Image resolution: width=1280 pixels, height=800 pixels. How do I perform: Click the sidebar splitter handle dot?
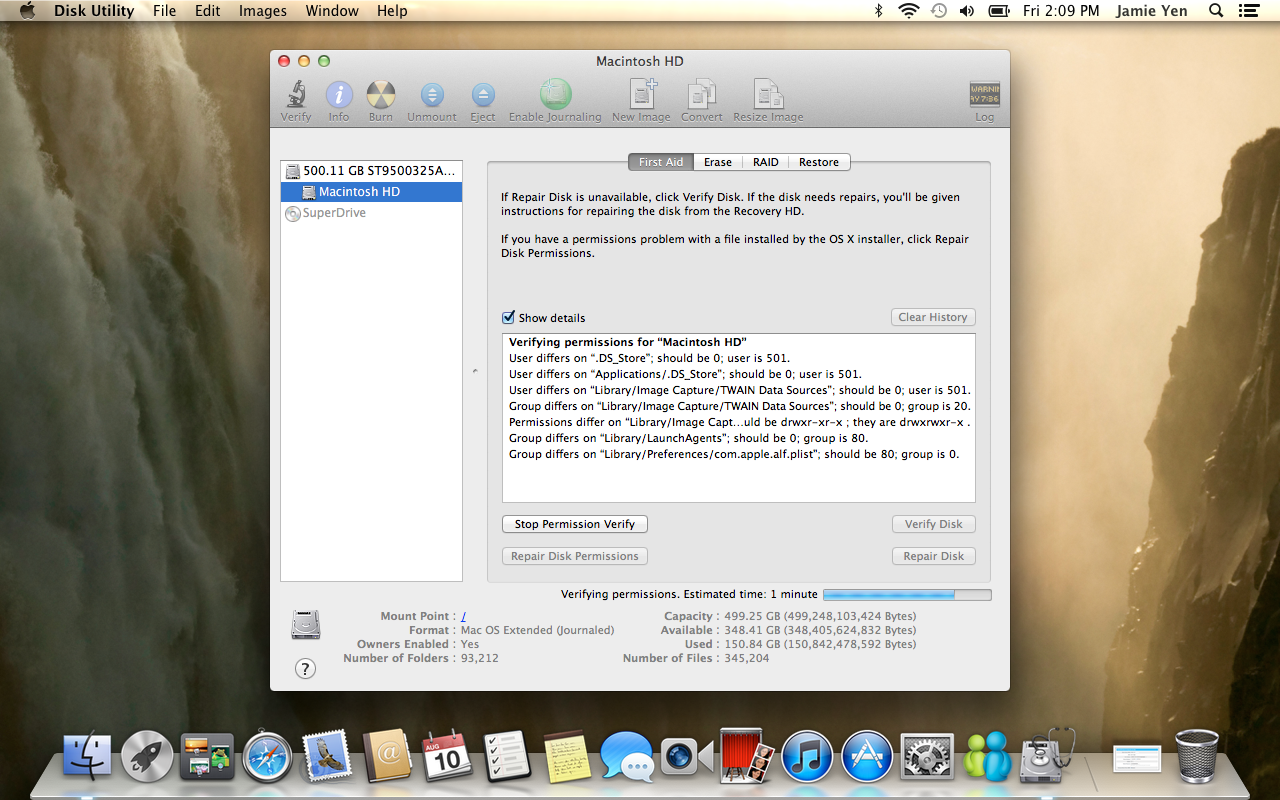pyautogui.click(x=475, y=372)
